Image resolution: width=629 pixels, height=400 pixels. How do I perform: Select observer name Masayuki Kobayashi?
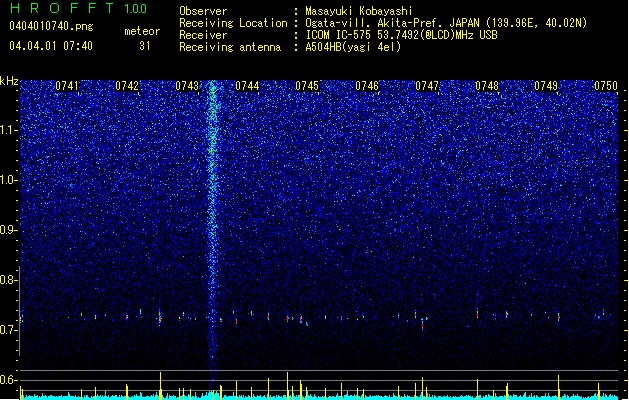(359, 11)
